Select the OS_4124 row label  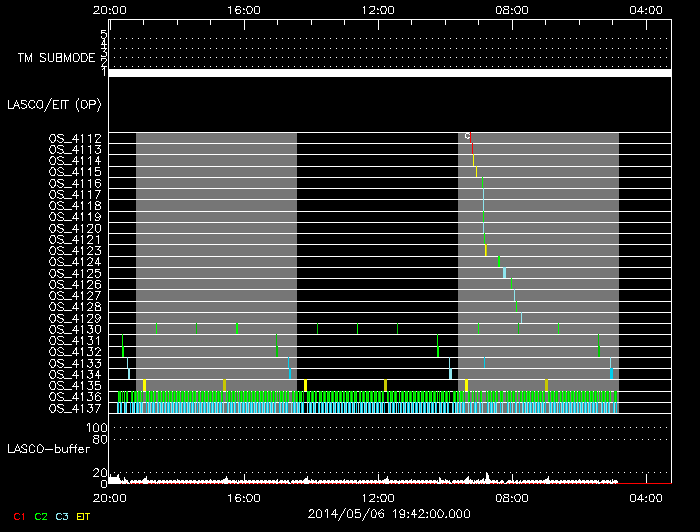coord(75,262)
